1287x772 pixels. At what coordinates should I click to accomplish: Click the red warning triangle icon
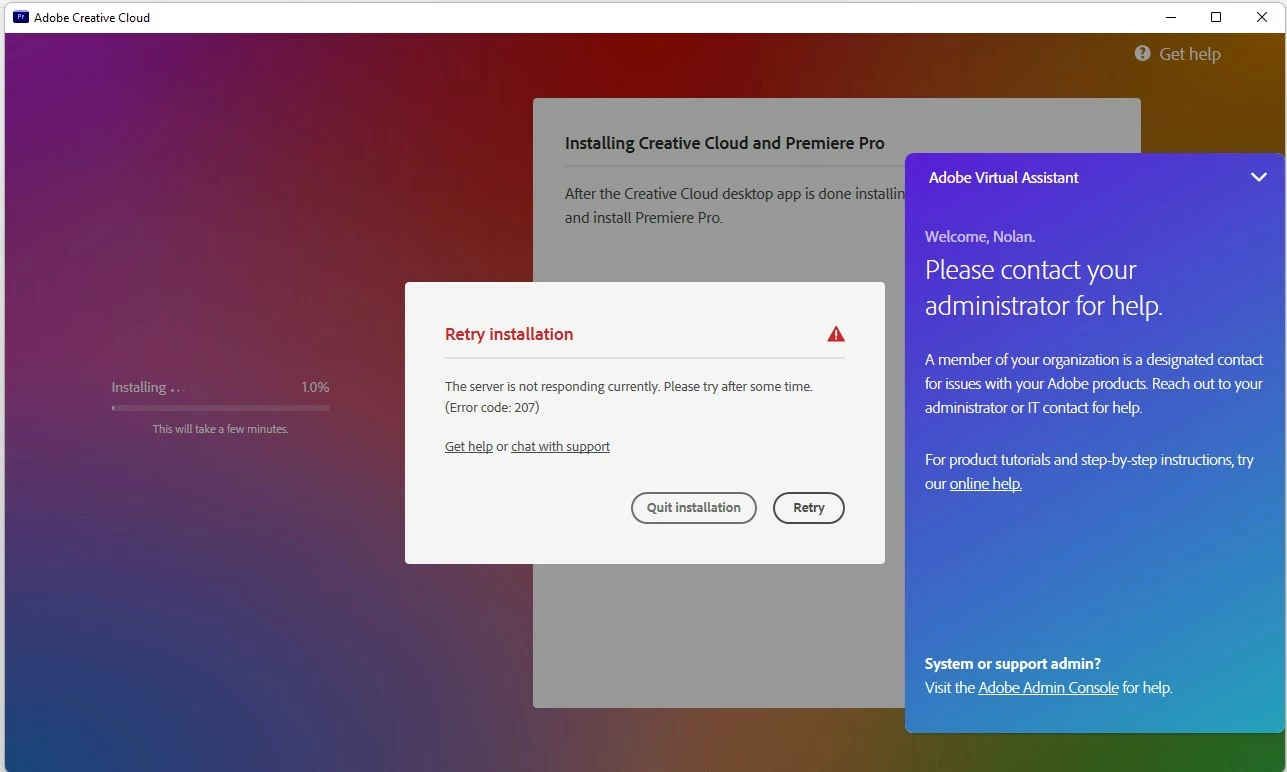point(836,334)
